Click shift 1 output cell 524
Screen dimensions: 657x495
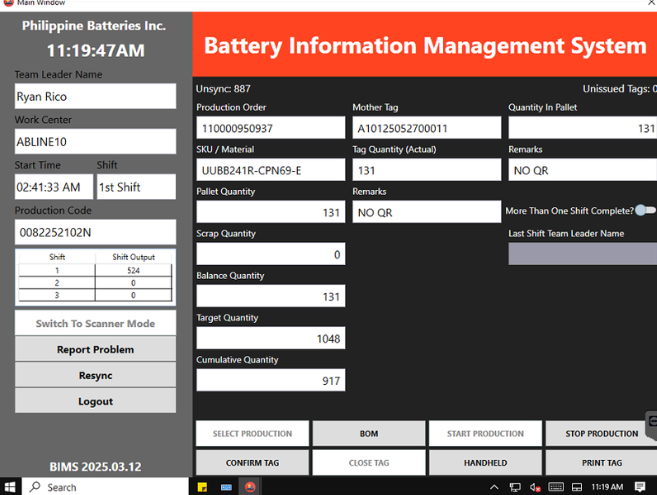click(133, 271)
